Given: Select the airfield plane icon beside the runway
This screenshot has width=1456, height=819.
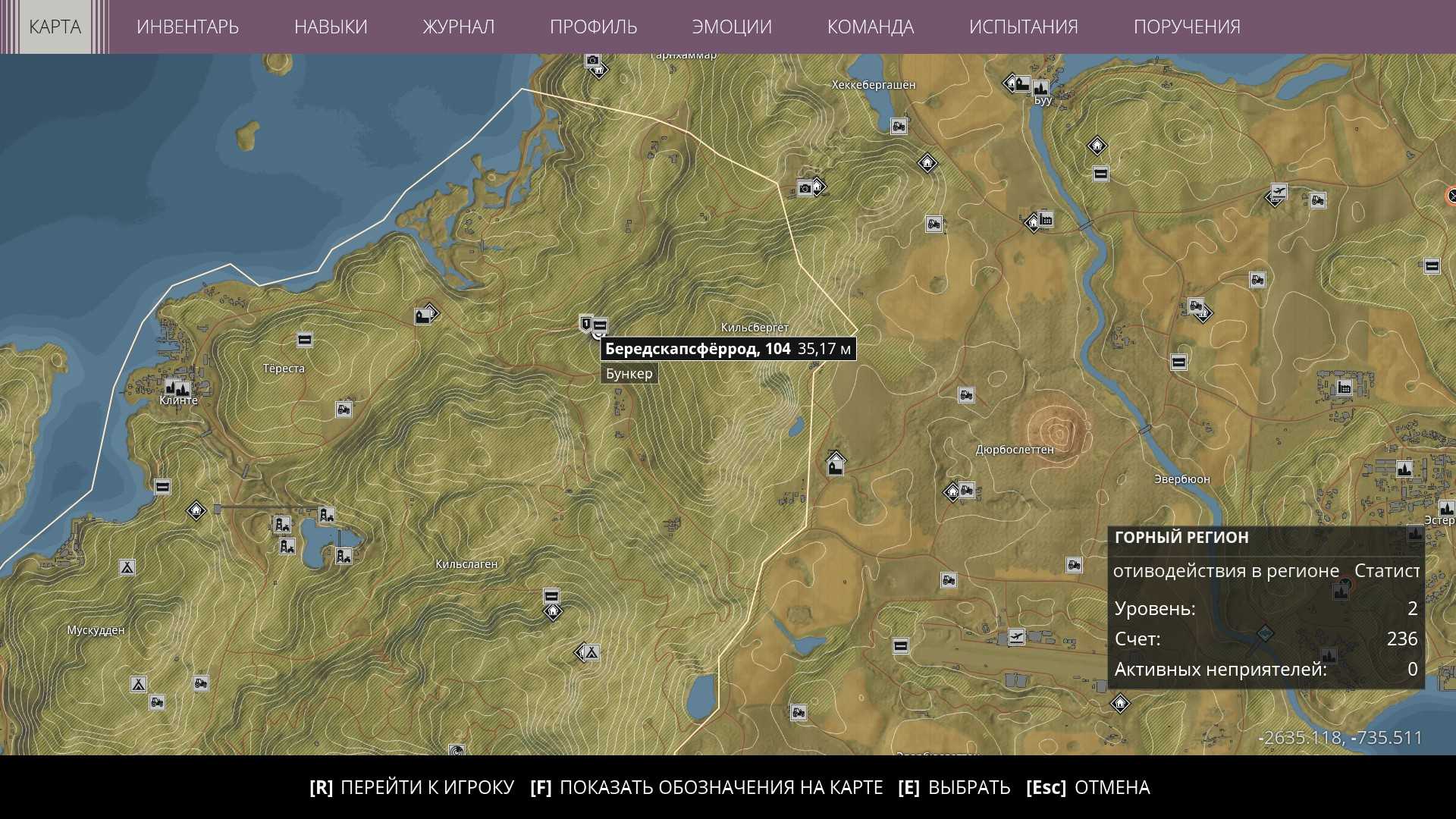Looking at the screenshot, I should 1016,637.
